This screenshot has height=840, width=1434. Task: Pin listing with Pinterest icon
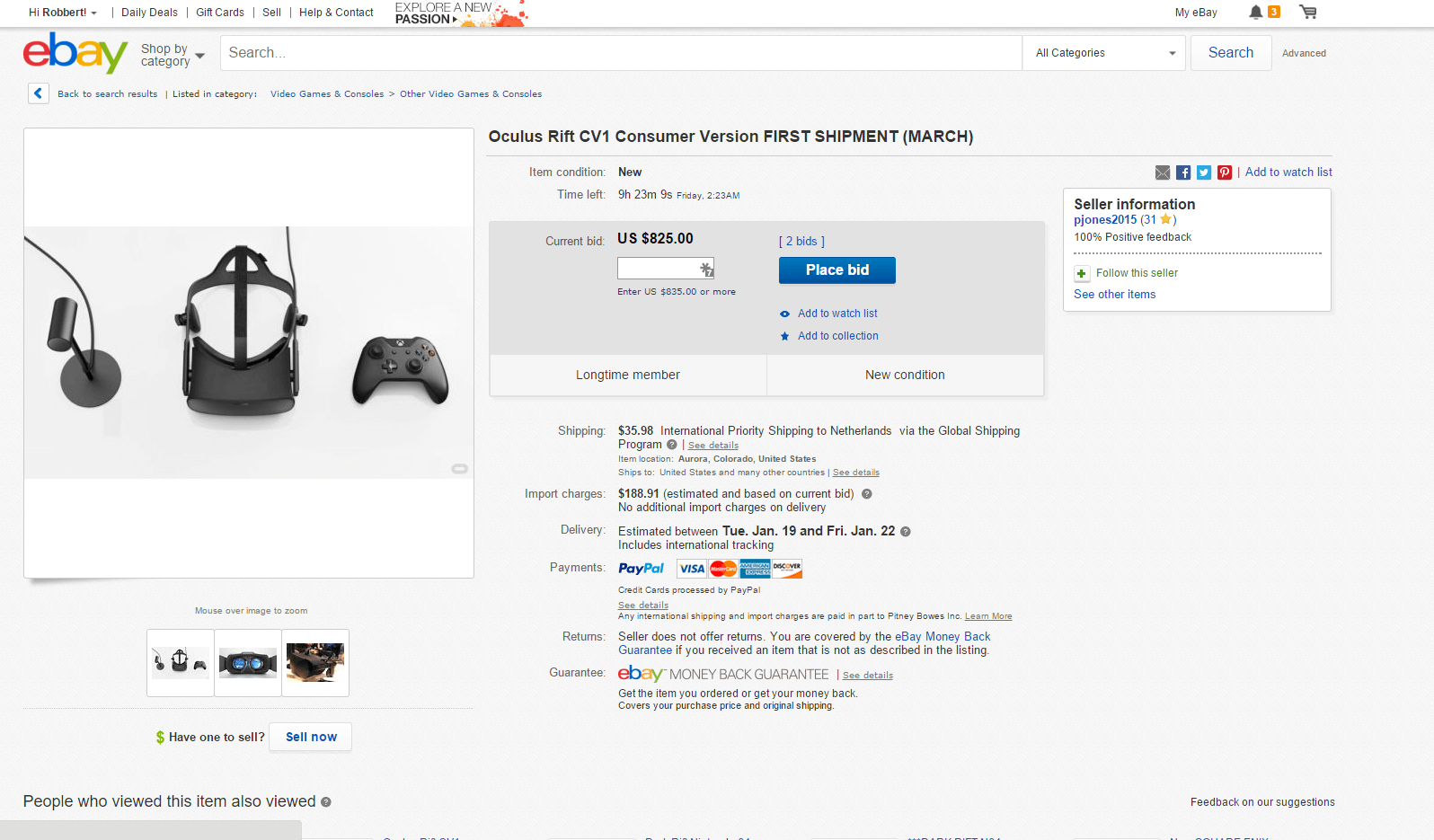(1225, 172)
